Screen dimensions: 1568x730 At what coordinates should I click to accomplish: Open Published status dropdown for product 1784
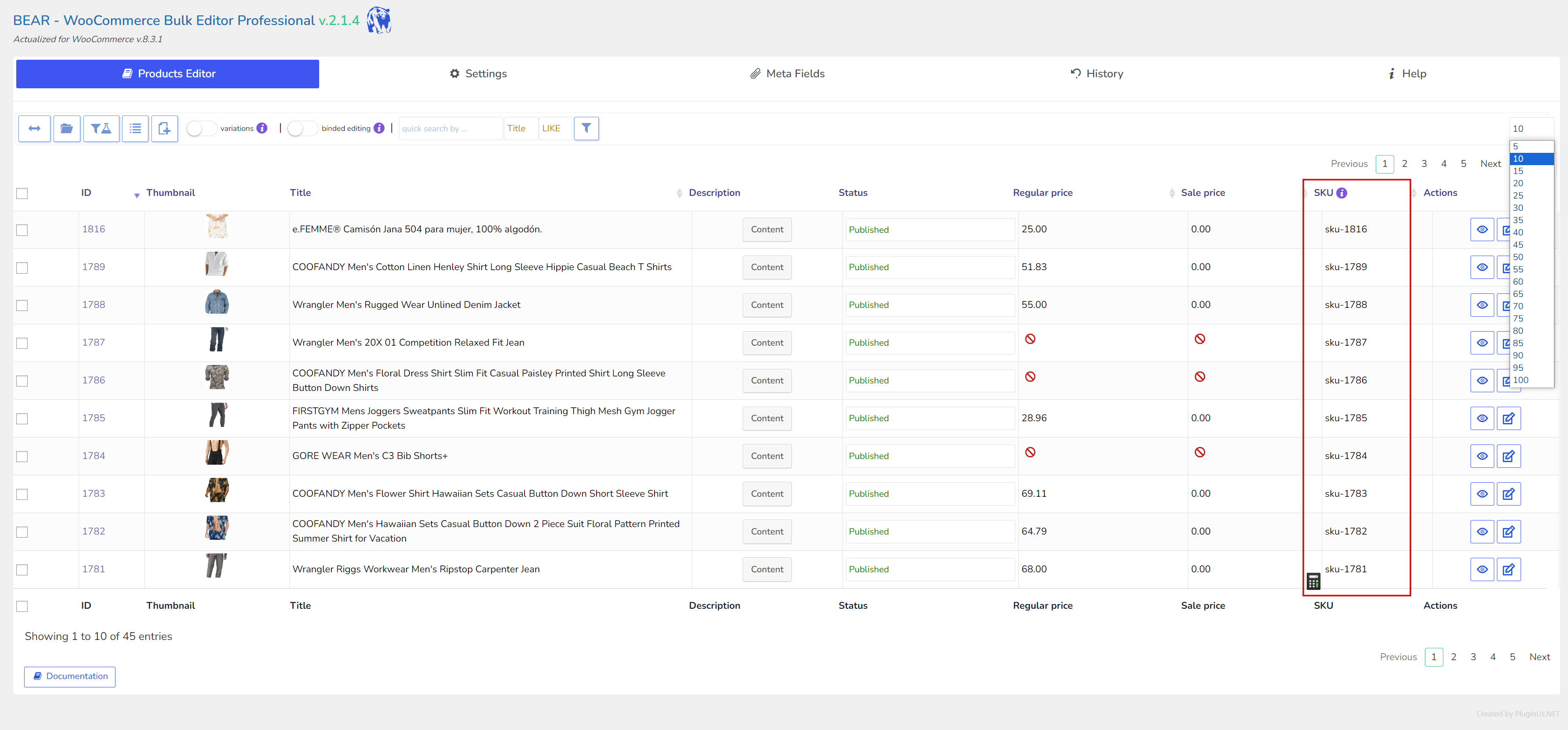(929, 456)
